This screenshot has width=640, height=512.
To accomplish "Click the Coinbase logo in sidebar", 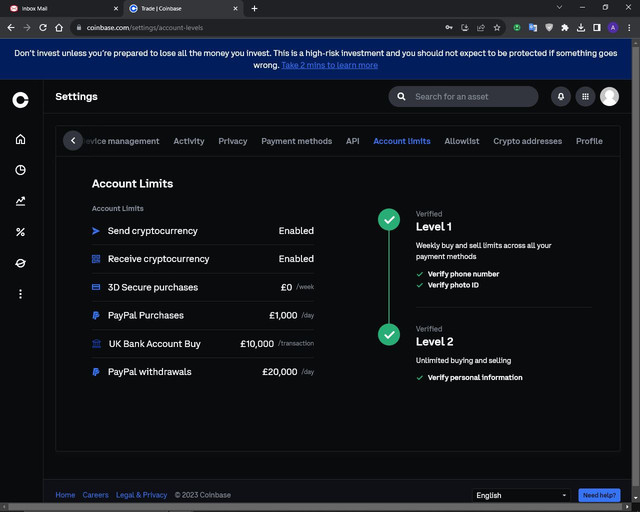I will (x=20, y=100).
